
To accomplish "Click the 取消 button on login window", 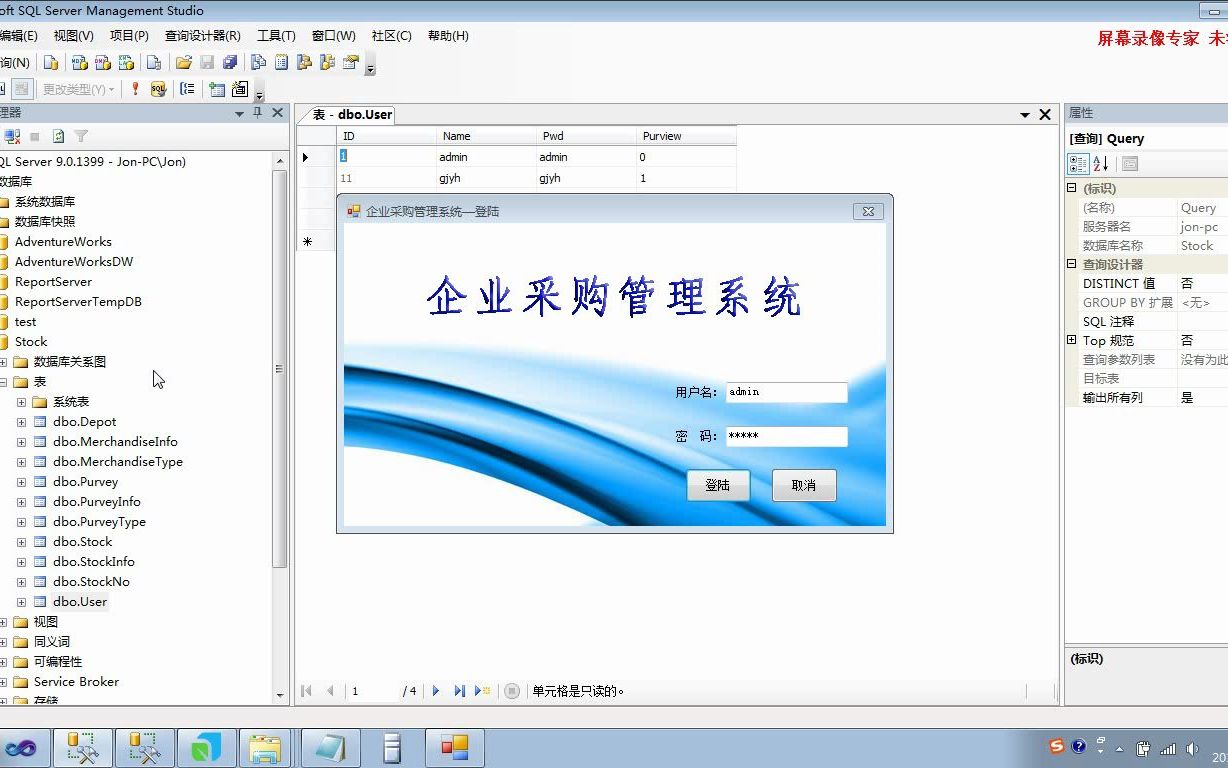I will (x=803, y=485).
